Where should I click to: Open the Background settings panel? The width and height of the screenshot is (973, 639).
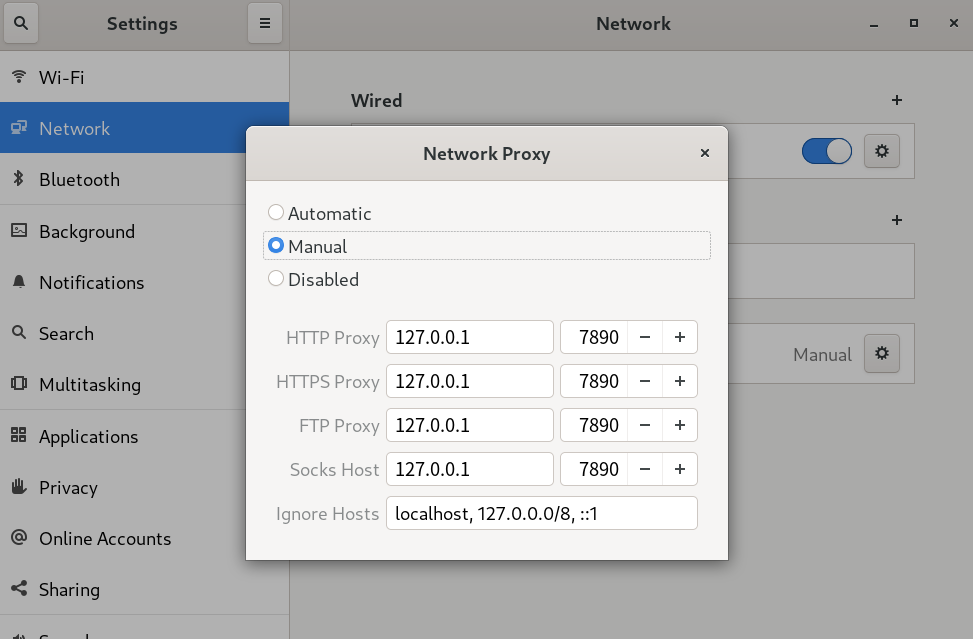(86, 232)
